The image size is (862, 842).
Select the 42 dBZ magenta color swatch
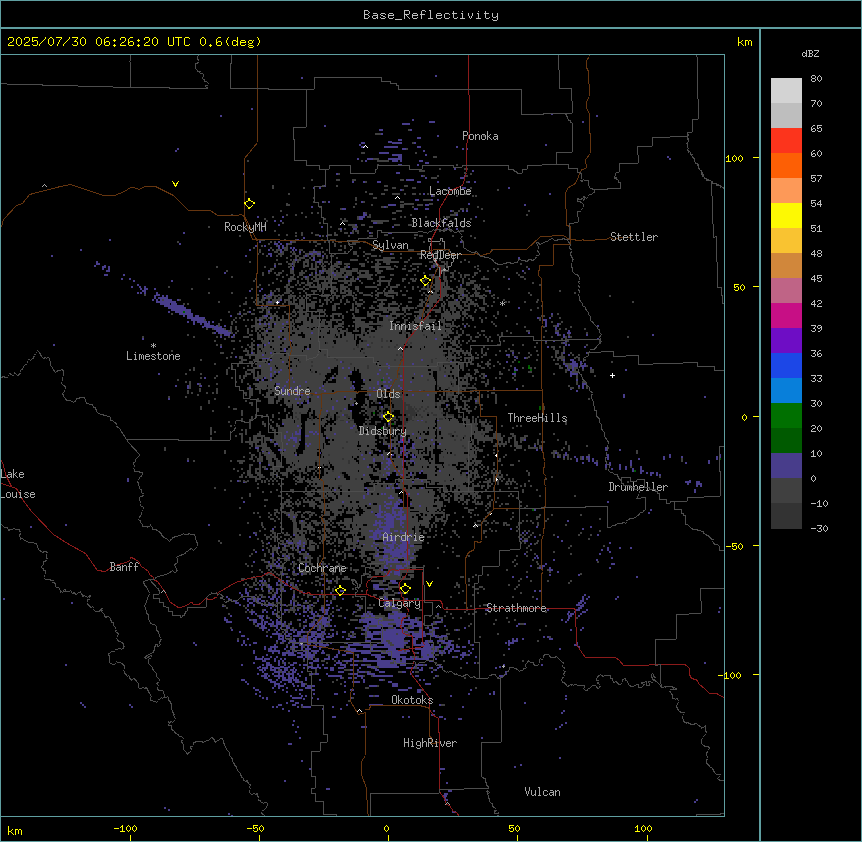coord(786,315)
